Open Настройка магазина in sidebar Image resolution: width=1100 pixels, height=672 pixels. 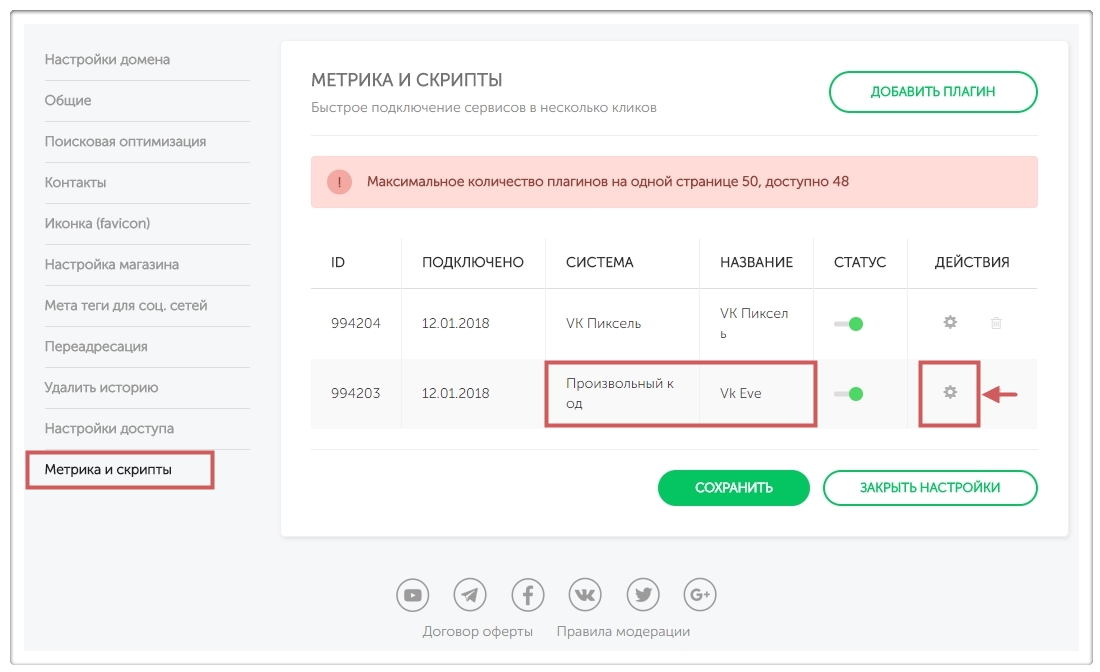111,265
